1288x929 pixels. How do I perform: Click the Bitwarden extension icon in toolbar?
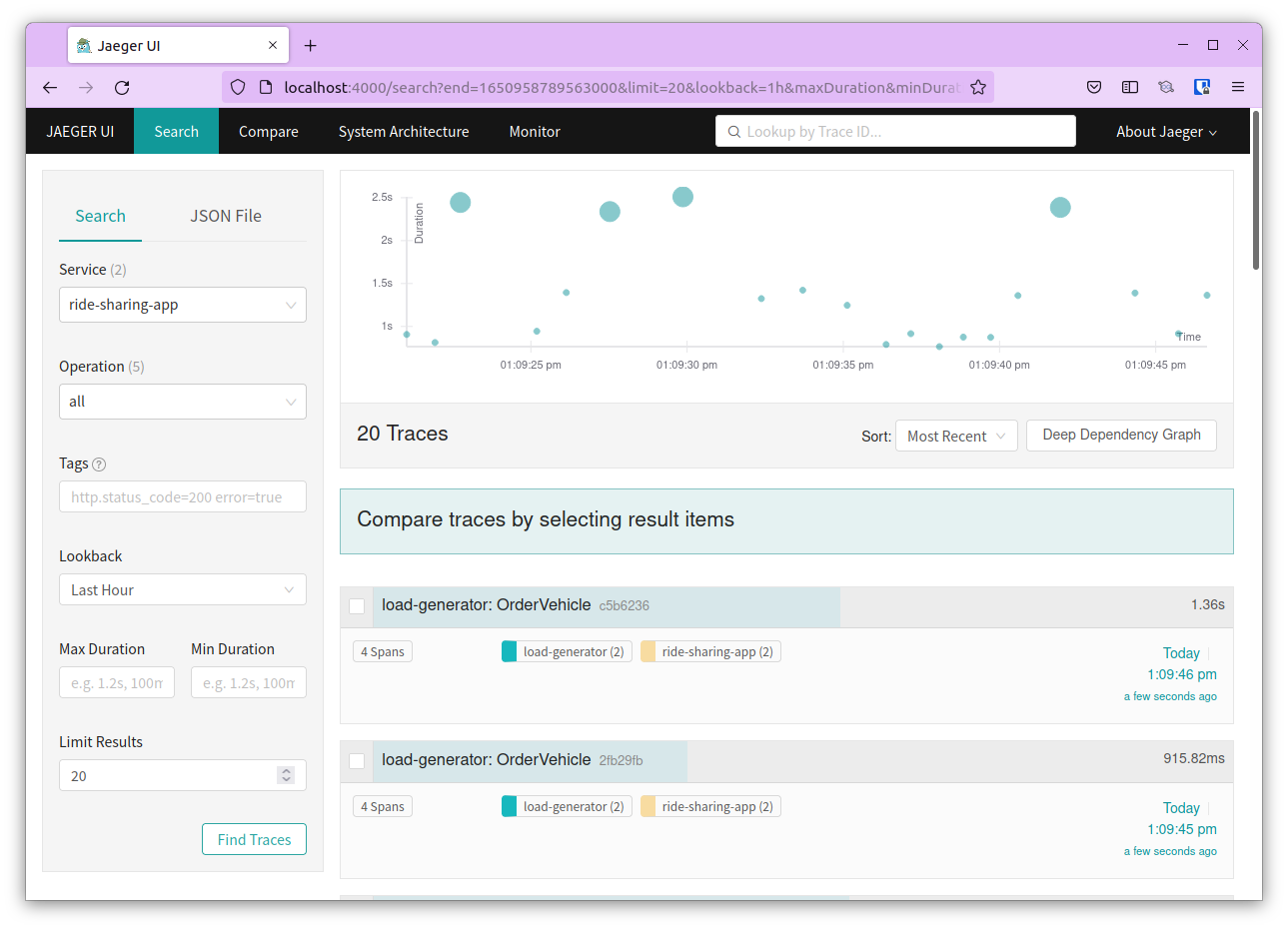[x=1202, y=88]
